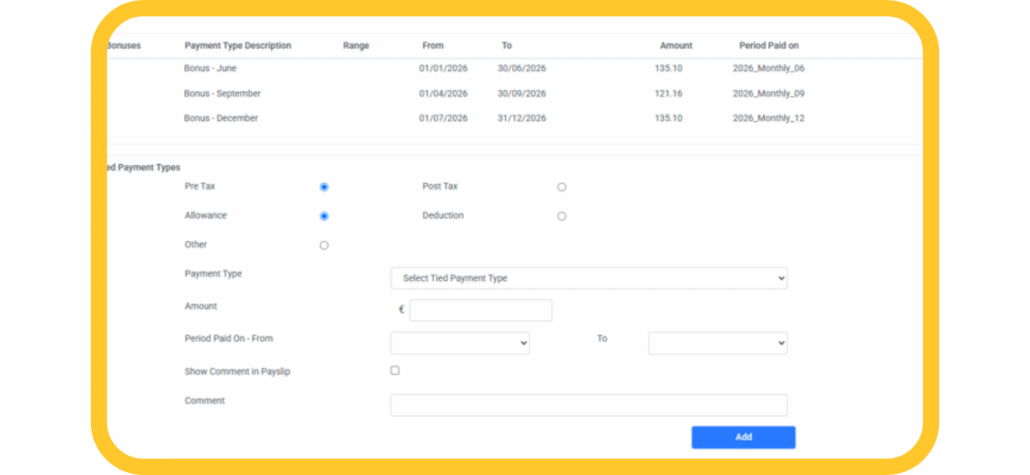Click the 2026_Monthly_12 period value
Viewport: 1030px width, 475px height.
769,118
